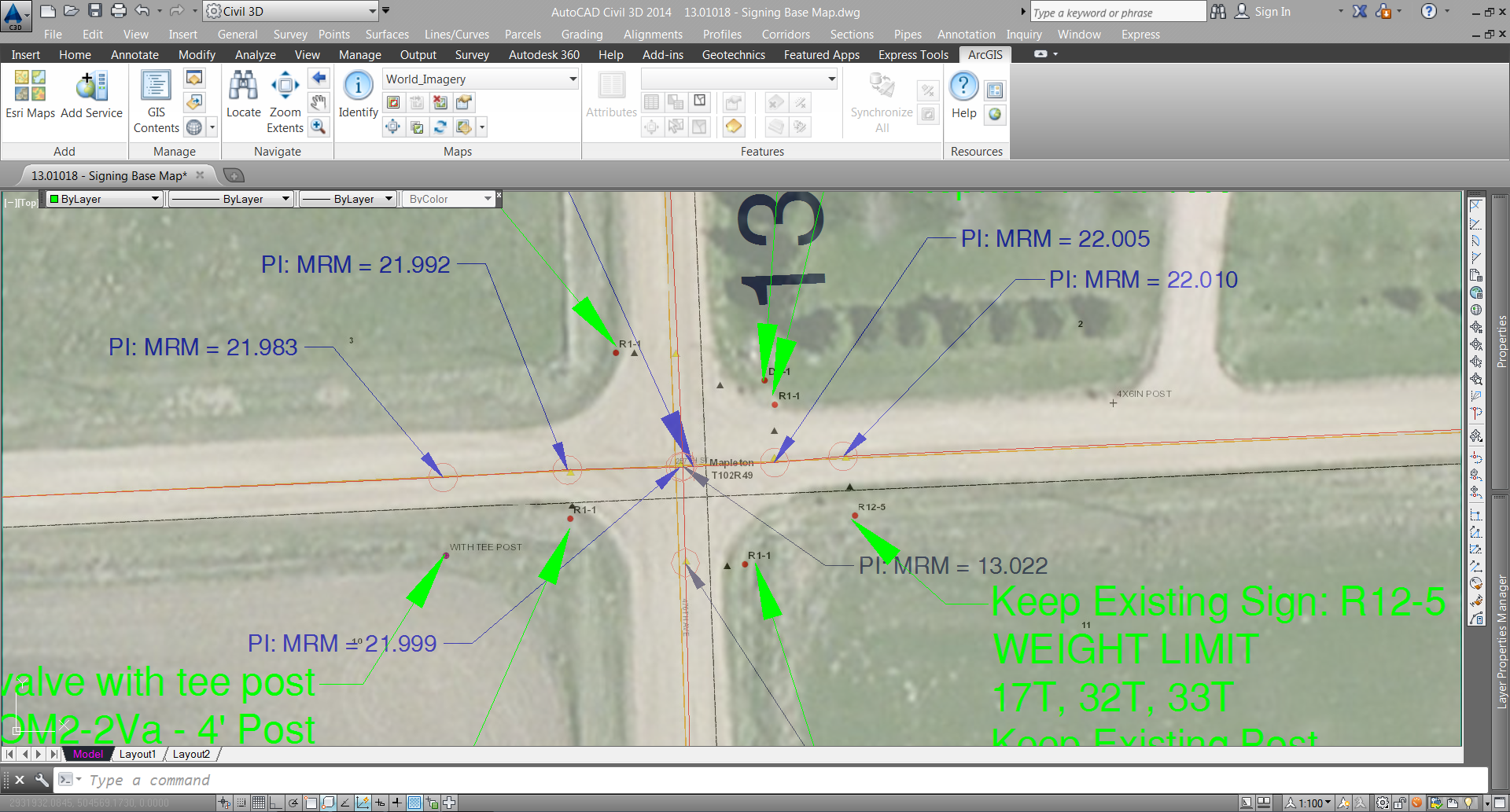Expand the Undo history dropdown arrow
Screen dimensions: 1510x812
pyautogui.click(x=160, y=11)
